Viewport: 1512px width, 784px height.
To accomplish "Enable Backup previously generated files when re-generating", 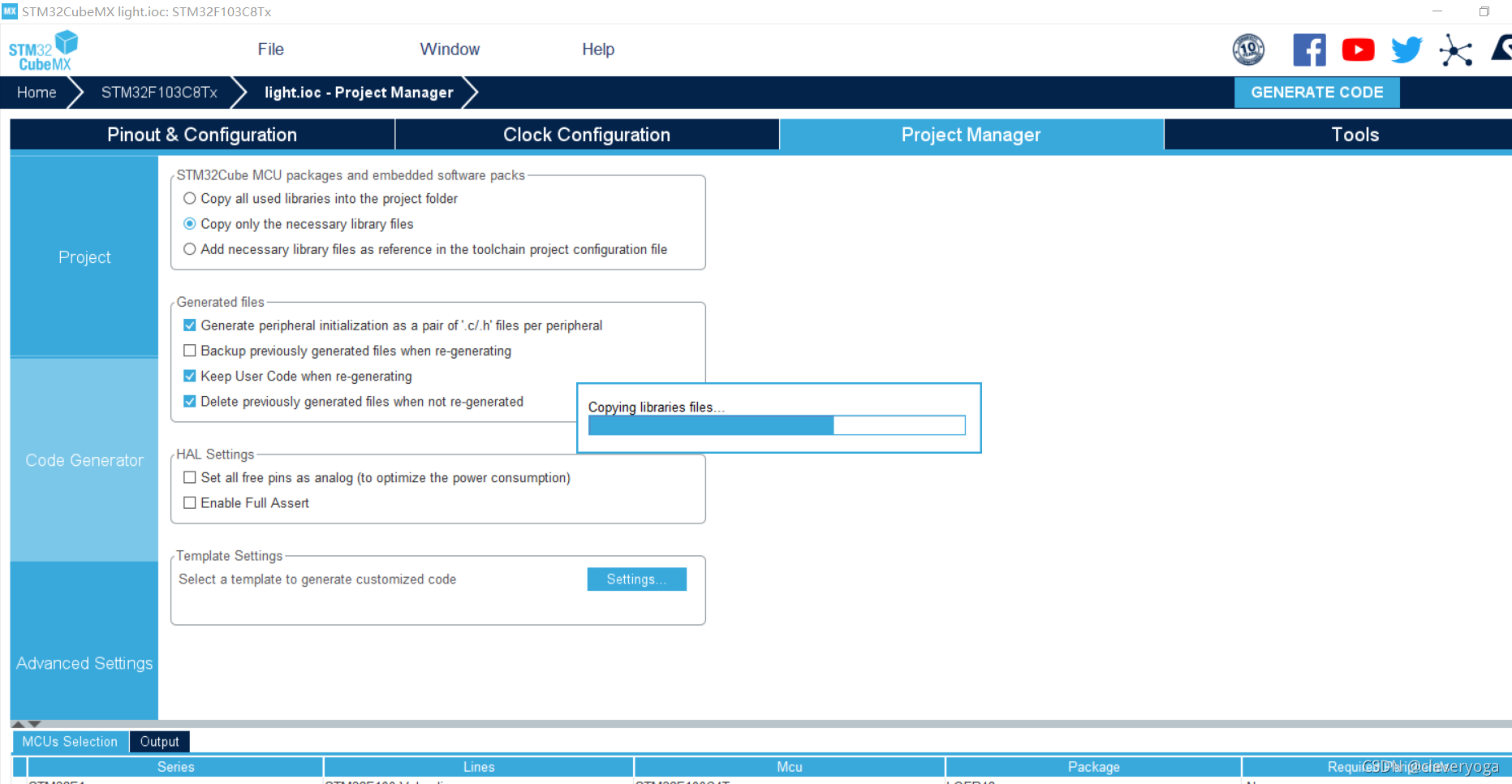I will click(190, 351).
